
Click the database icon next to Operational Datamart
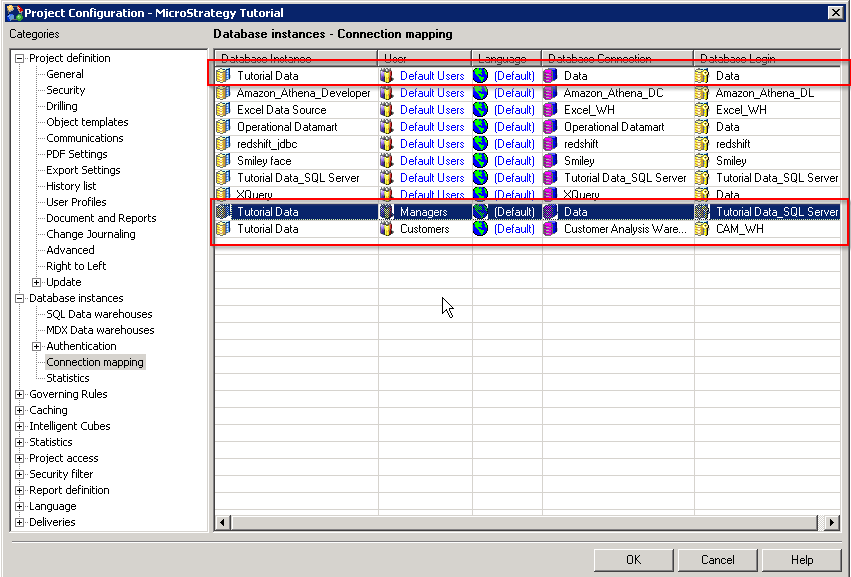[222, 126]
